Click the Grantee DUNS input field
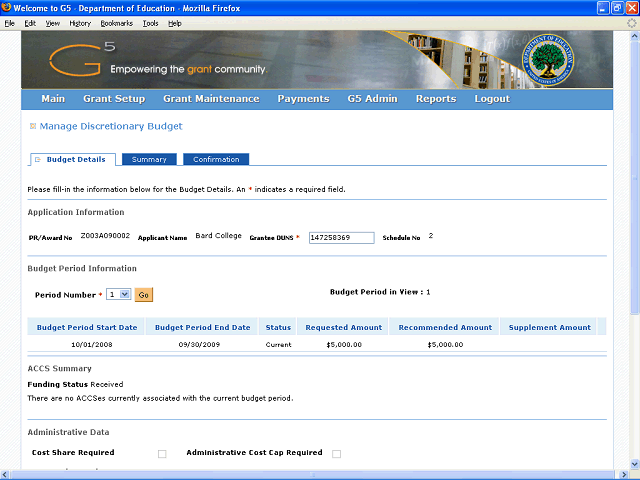The height and width of the screenshot is (480, 640). pyautogui.click(x=341, y=238)
